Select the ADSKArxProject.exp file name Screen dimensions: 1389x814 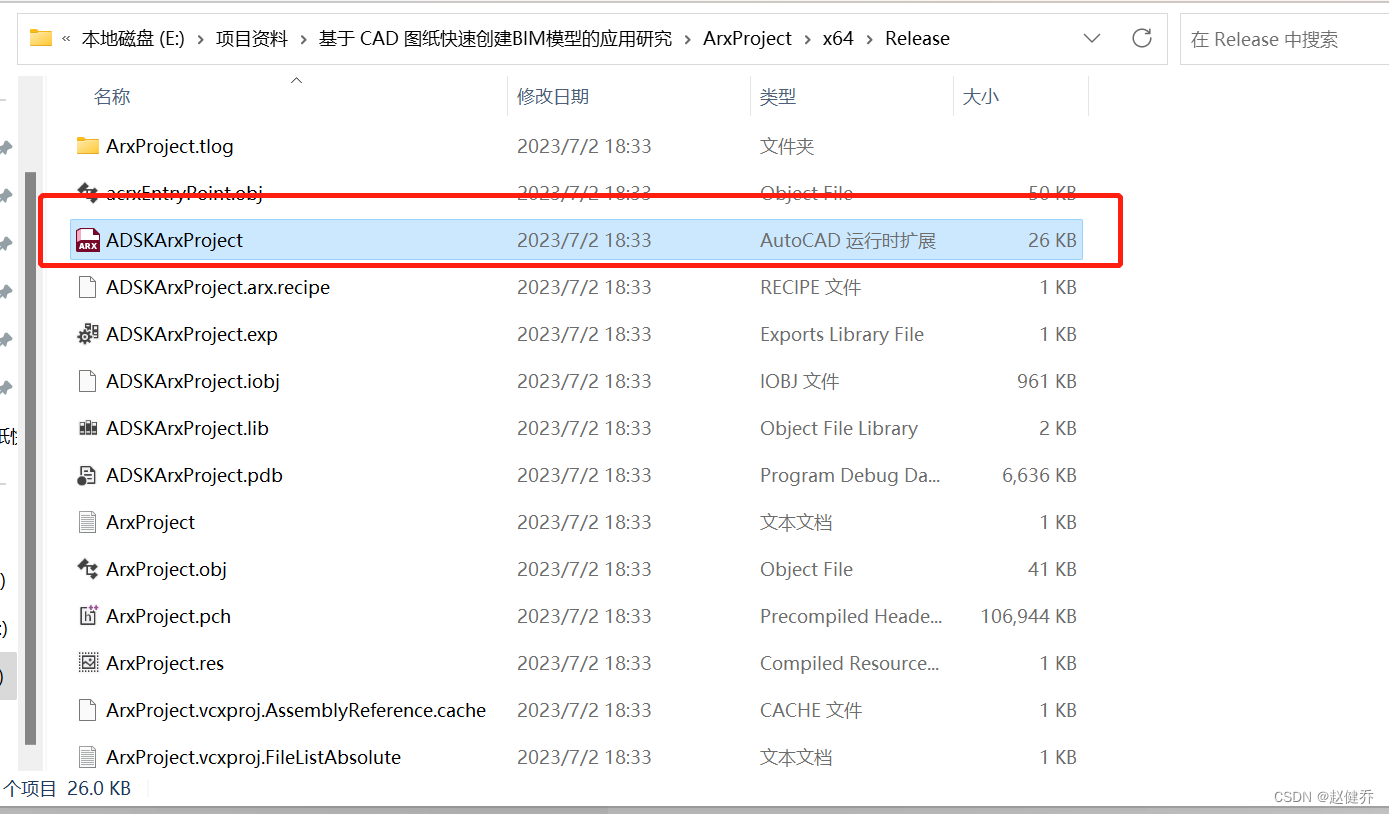(x=192, y=334)
